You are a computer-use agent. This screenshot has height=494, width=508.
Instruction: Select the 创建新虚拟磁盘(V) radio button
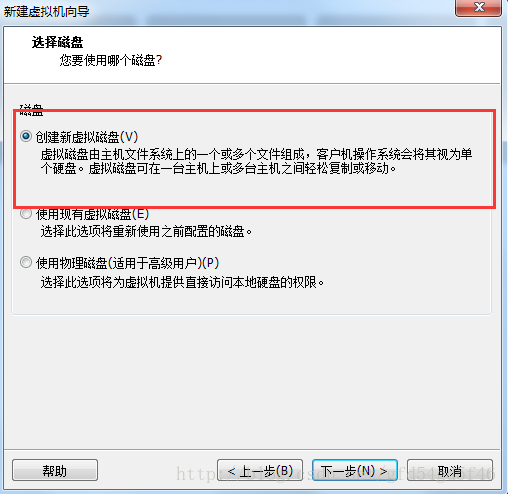pos(26,136)
